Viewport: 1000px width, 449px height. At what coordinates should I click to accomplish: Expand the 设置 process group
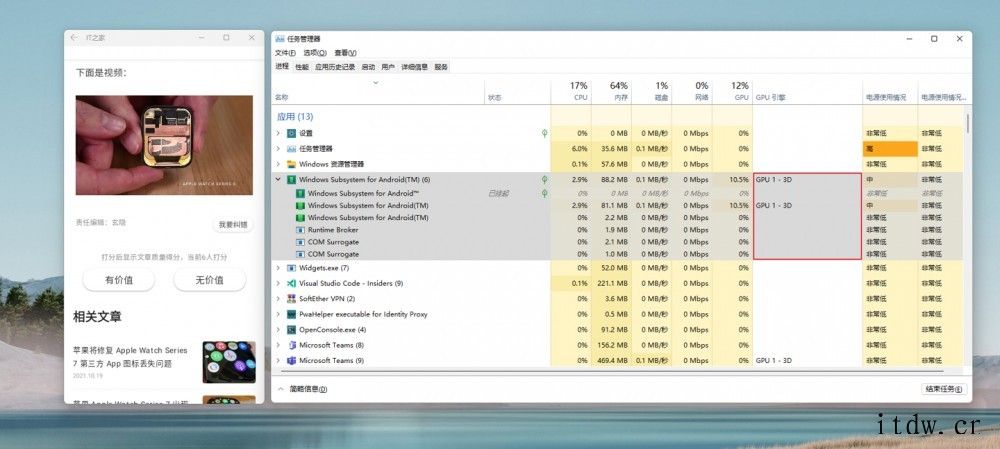coord(278,133)
